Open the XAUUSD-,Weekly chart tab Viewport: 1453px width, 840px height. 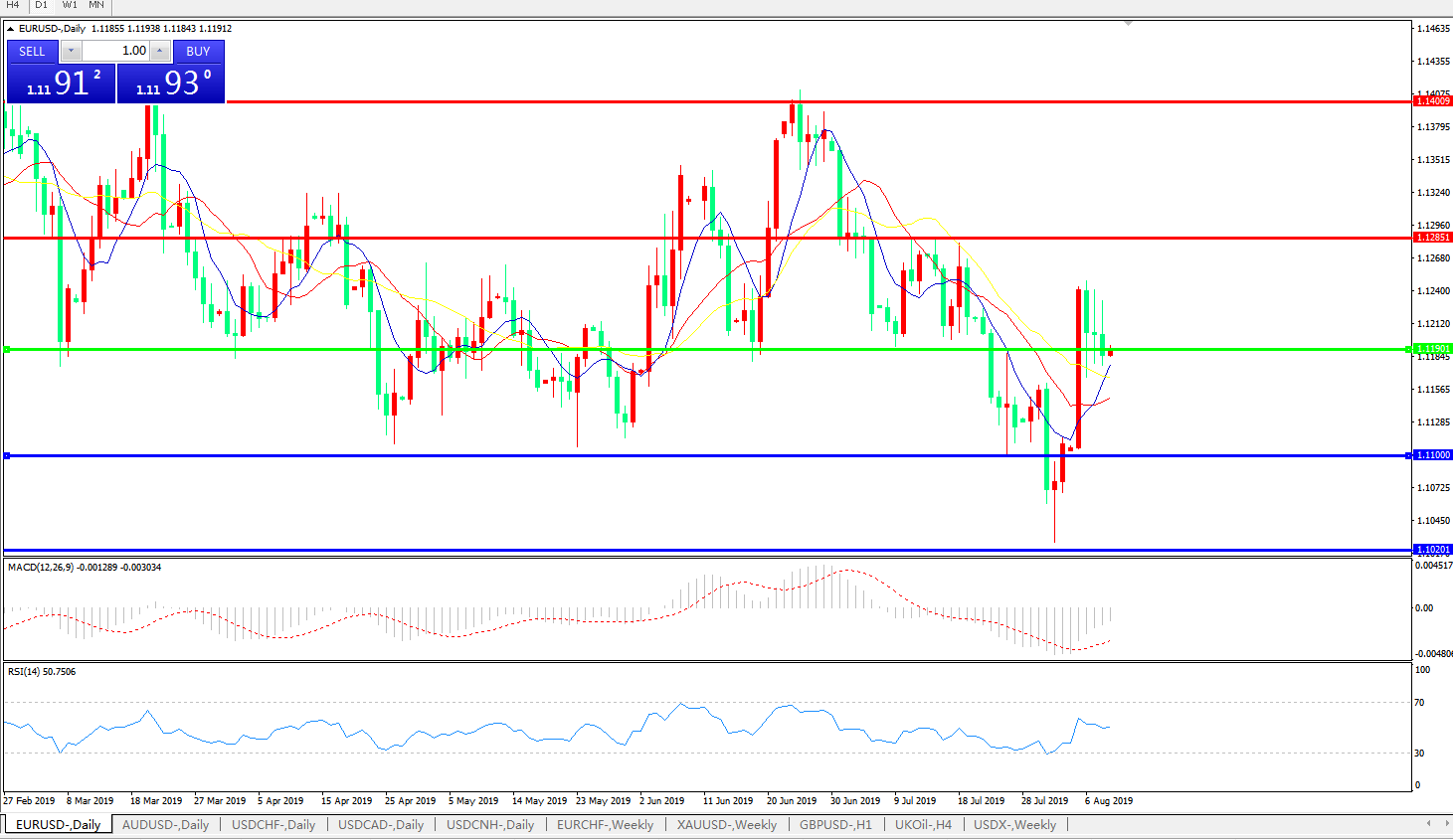click(726, 824)
